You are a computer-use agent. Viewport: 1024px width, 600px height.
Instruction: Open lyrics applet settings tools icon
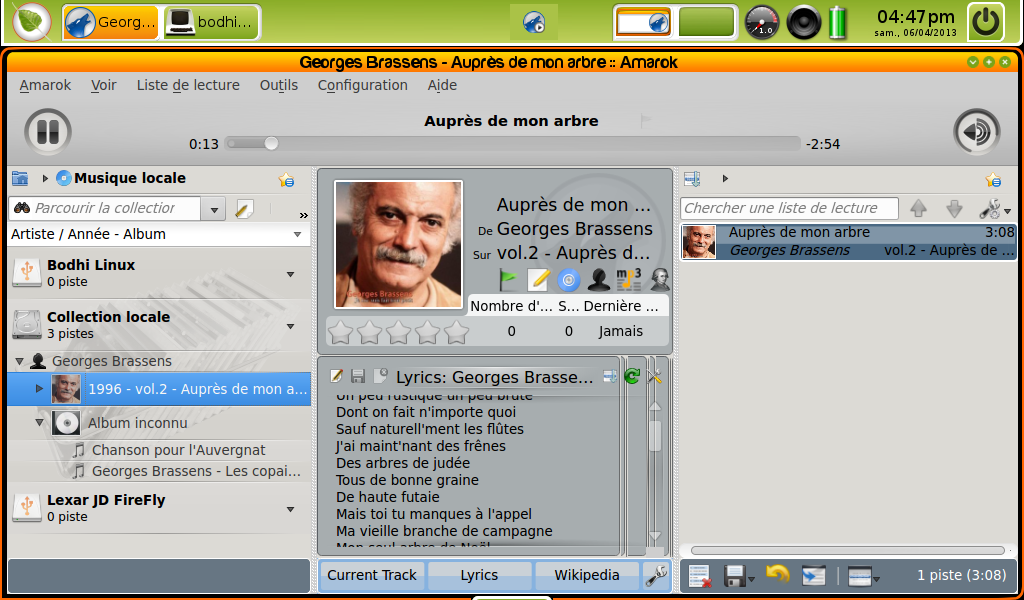655,376
